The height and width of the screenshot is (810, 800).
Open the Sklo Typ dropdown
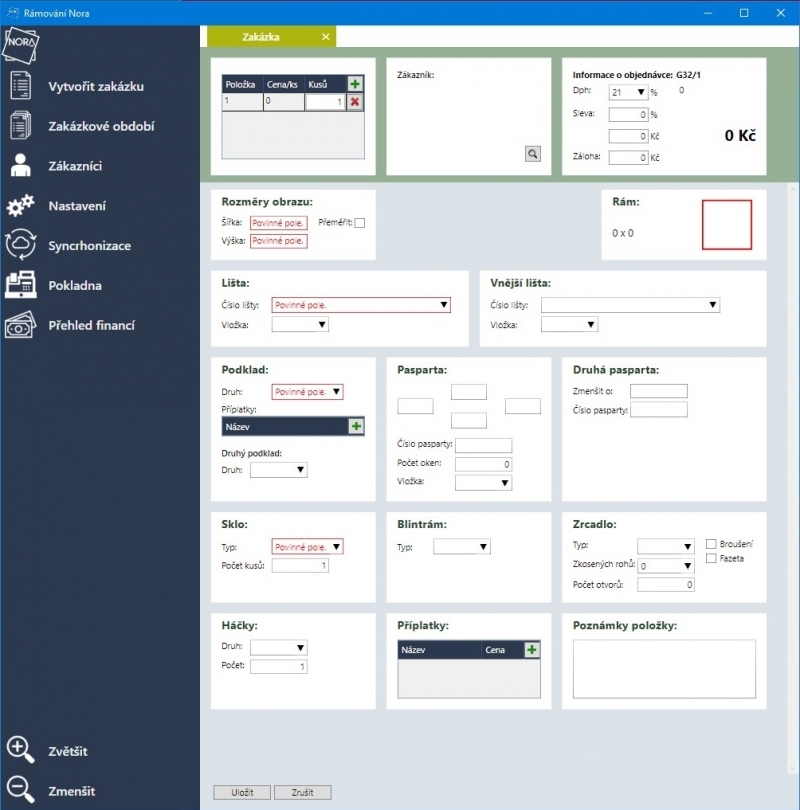coord(336,547)
